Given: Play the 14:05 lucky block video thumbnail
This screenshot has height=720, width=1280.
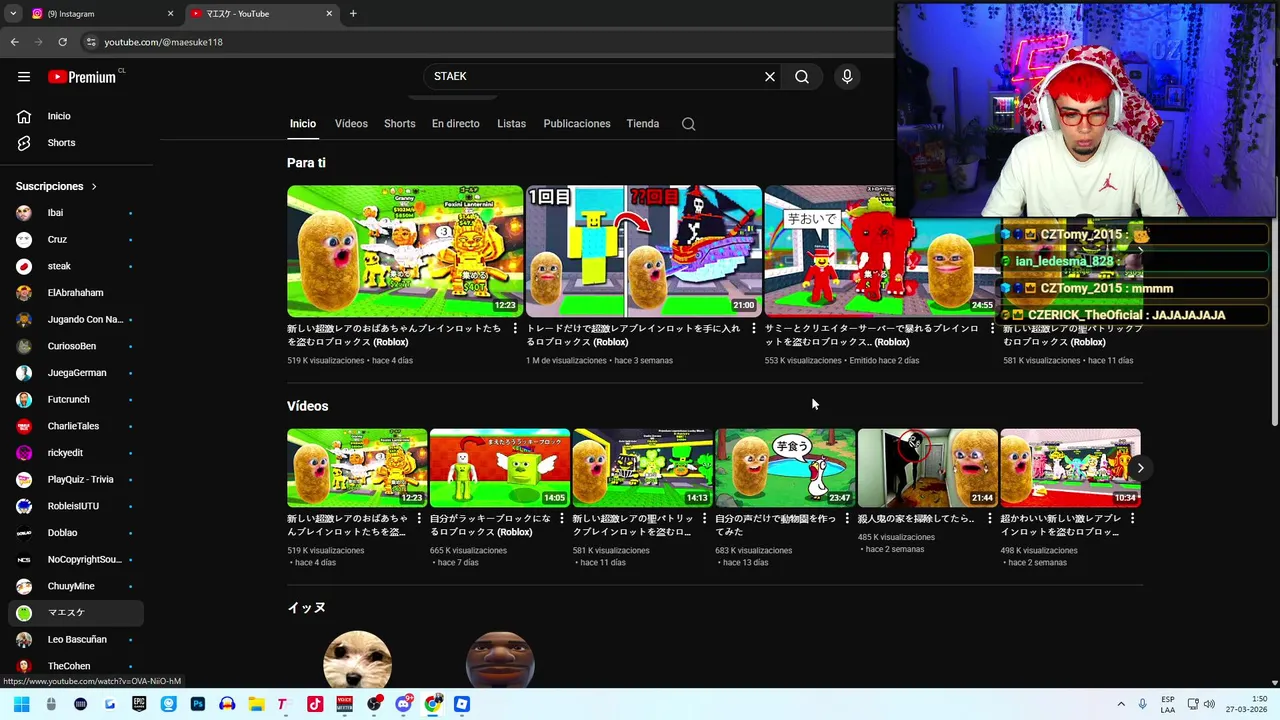Looking at the screenshot, I should coord(500,468).
